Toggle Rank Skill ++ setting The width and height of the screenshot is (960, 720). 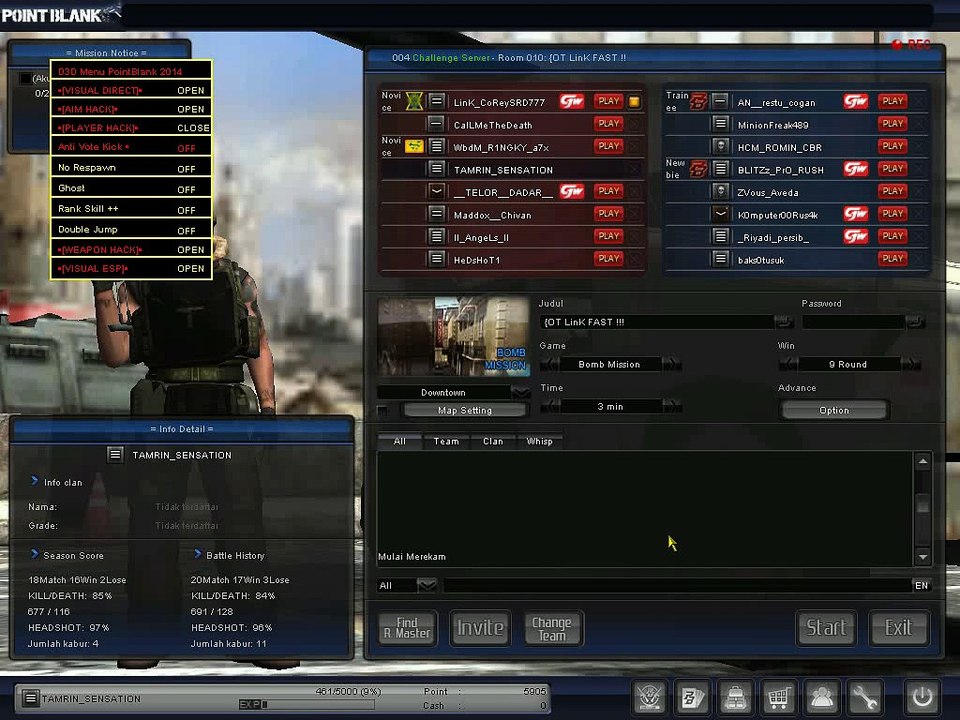[x=131, y=209]
